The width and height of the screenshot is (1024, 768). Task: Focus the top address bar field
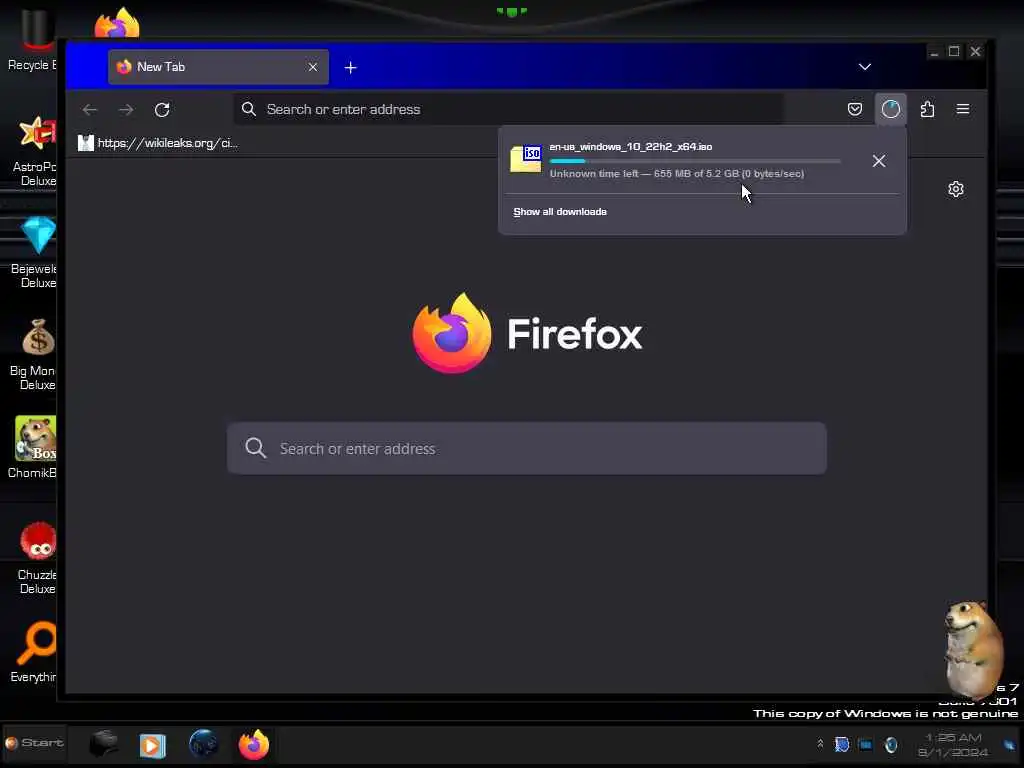[509, 109]
